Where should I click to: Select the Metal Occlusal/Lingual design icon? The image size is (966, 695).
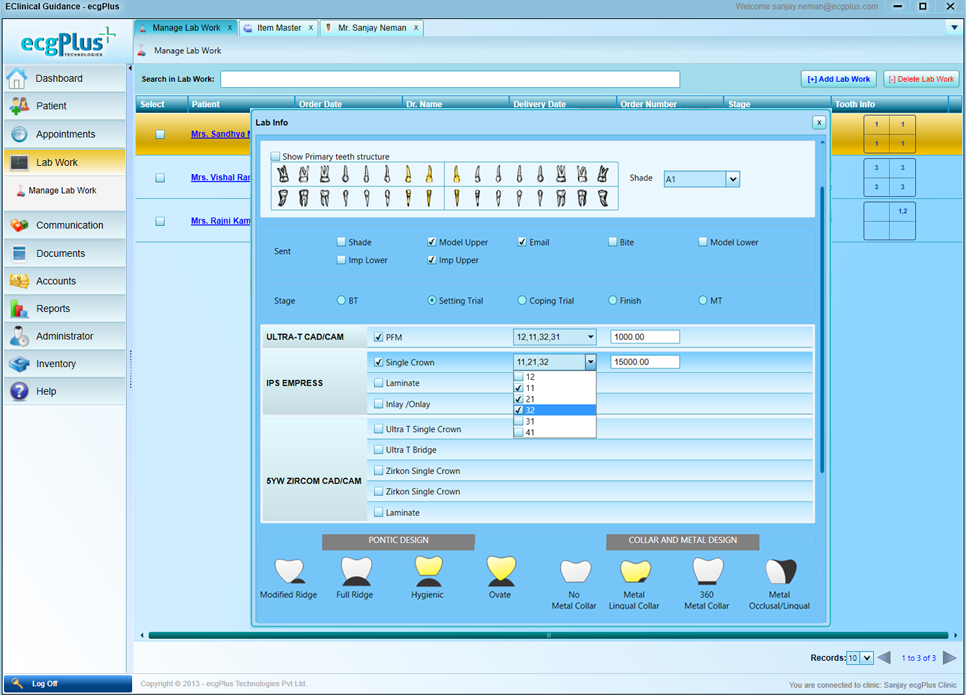(x=779, y=572)
